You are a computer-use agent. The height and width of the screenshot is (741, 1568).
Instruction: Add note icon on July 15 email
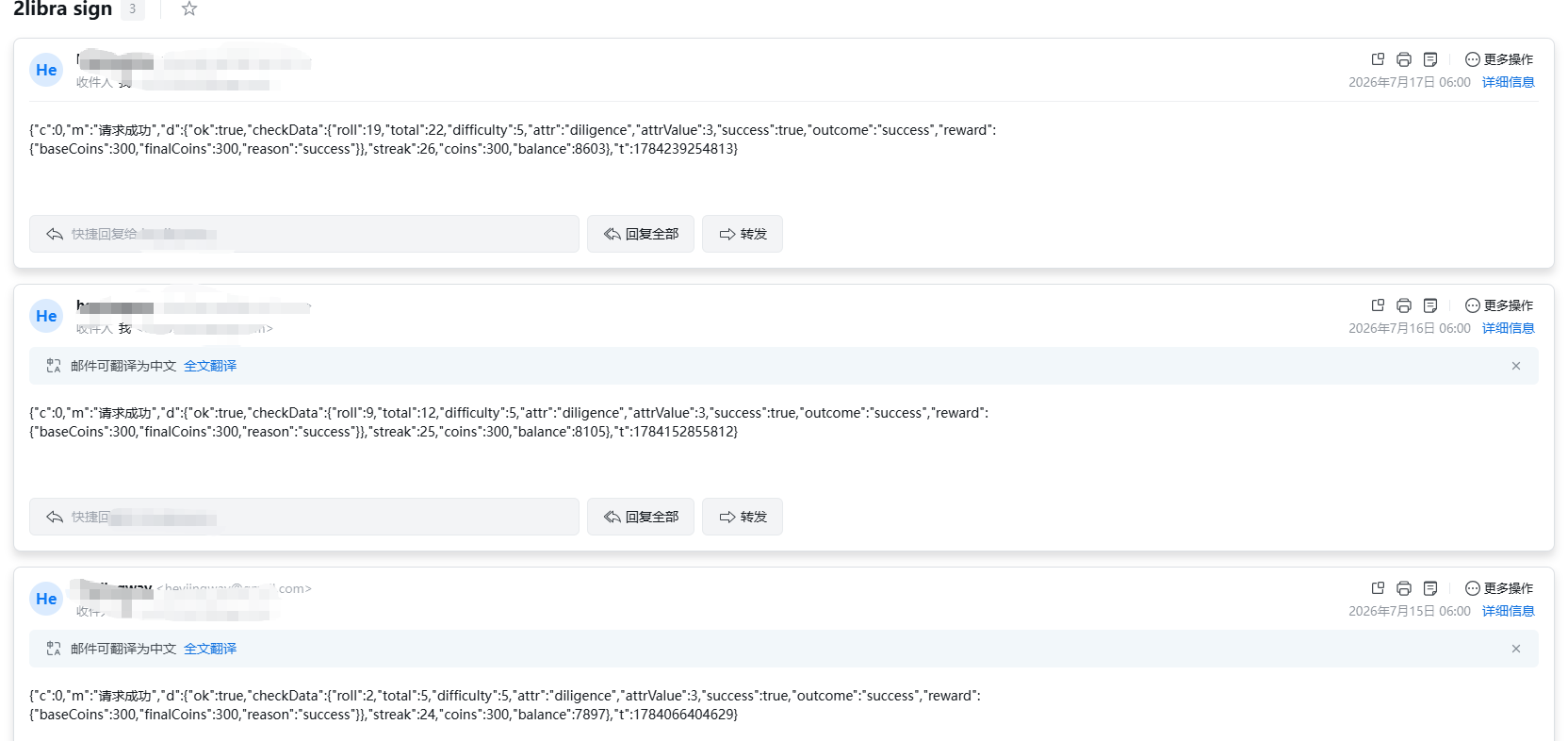(x=1430, y=588)
